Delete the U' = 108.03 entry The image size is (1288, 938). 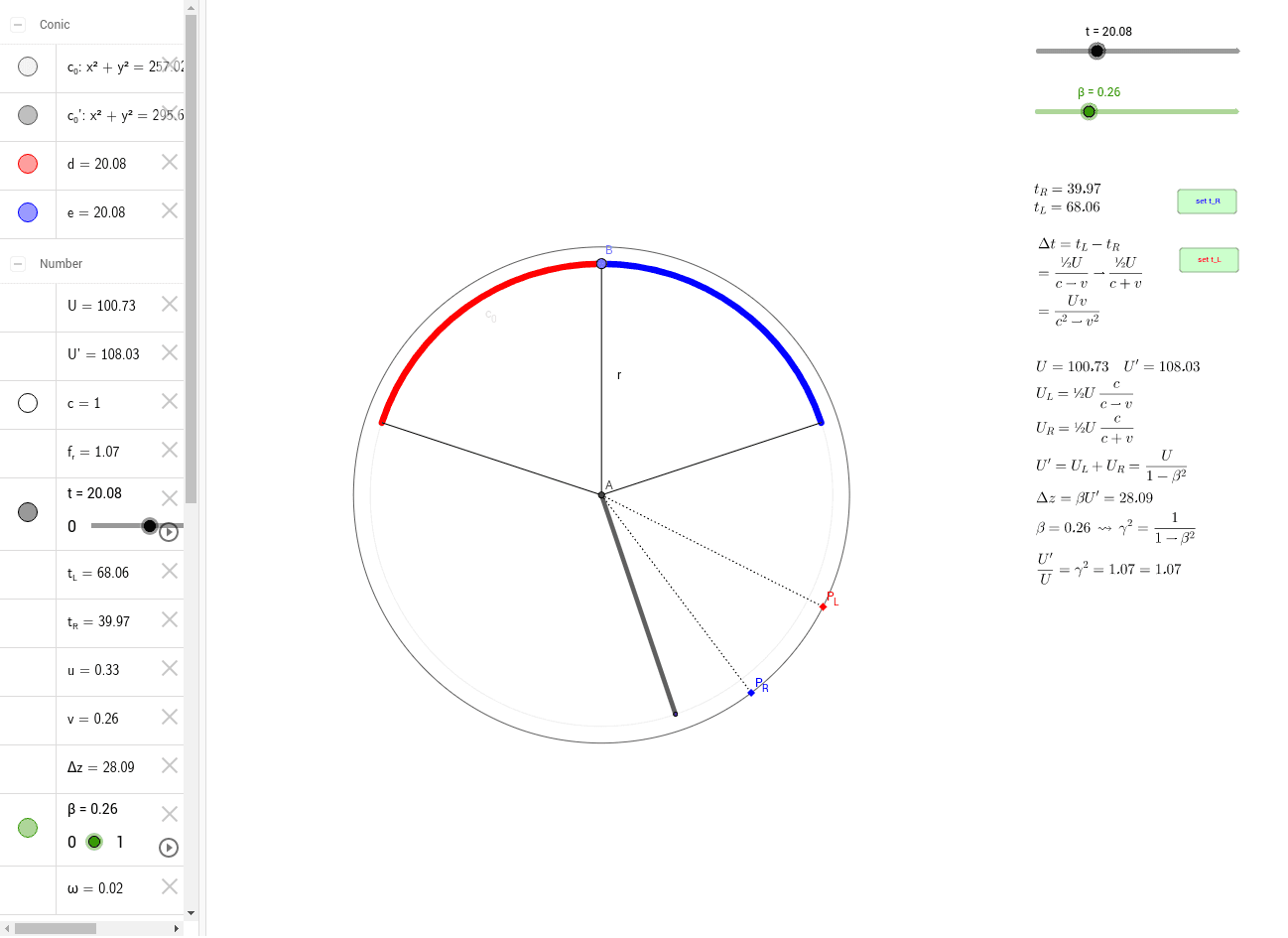(x=170, y=352)
